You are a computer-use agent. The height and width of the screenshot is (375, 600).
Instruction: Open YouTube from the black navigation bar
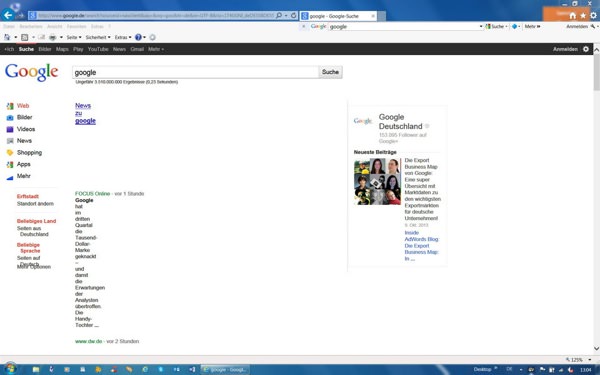click(x=98, y=49)
